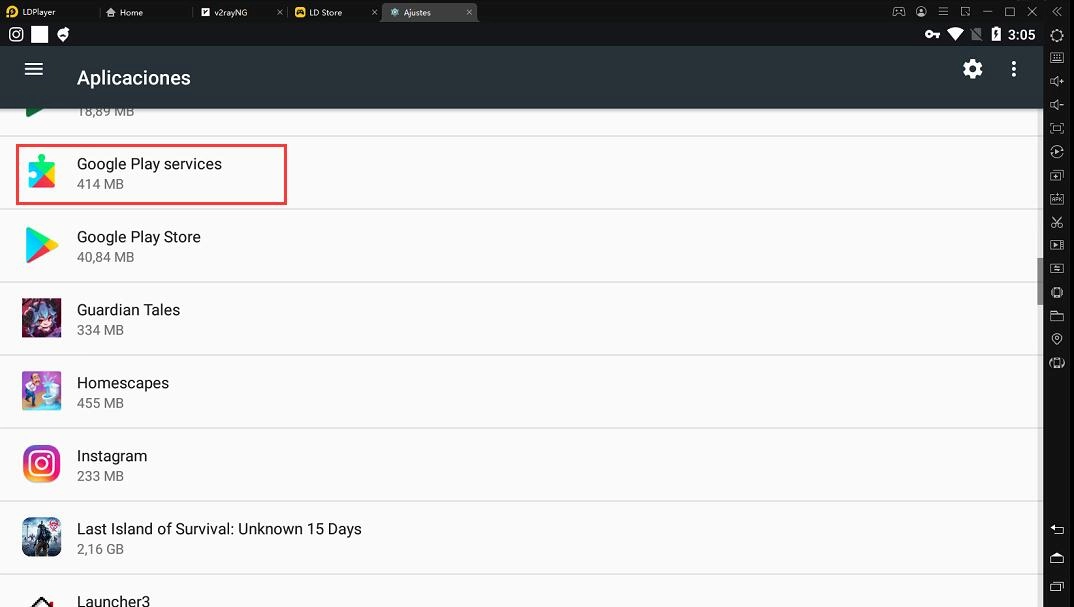This screenshot has height=607, width=1074.
Task: Install APK via sidebar APK icon
Action: (1057, 199)
